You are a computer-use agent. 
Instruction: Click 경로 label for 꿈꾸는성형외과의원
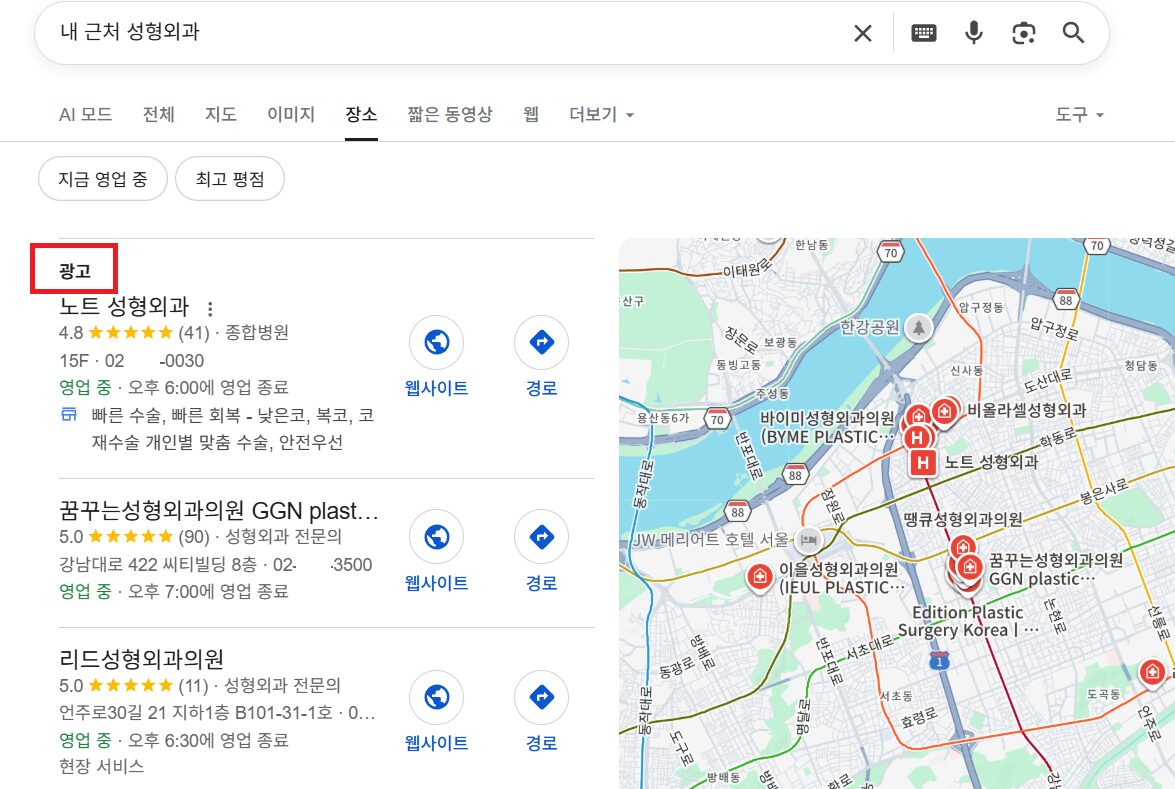coord(541,583)
